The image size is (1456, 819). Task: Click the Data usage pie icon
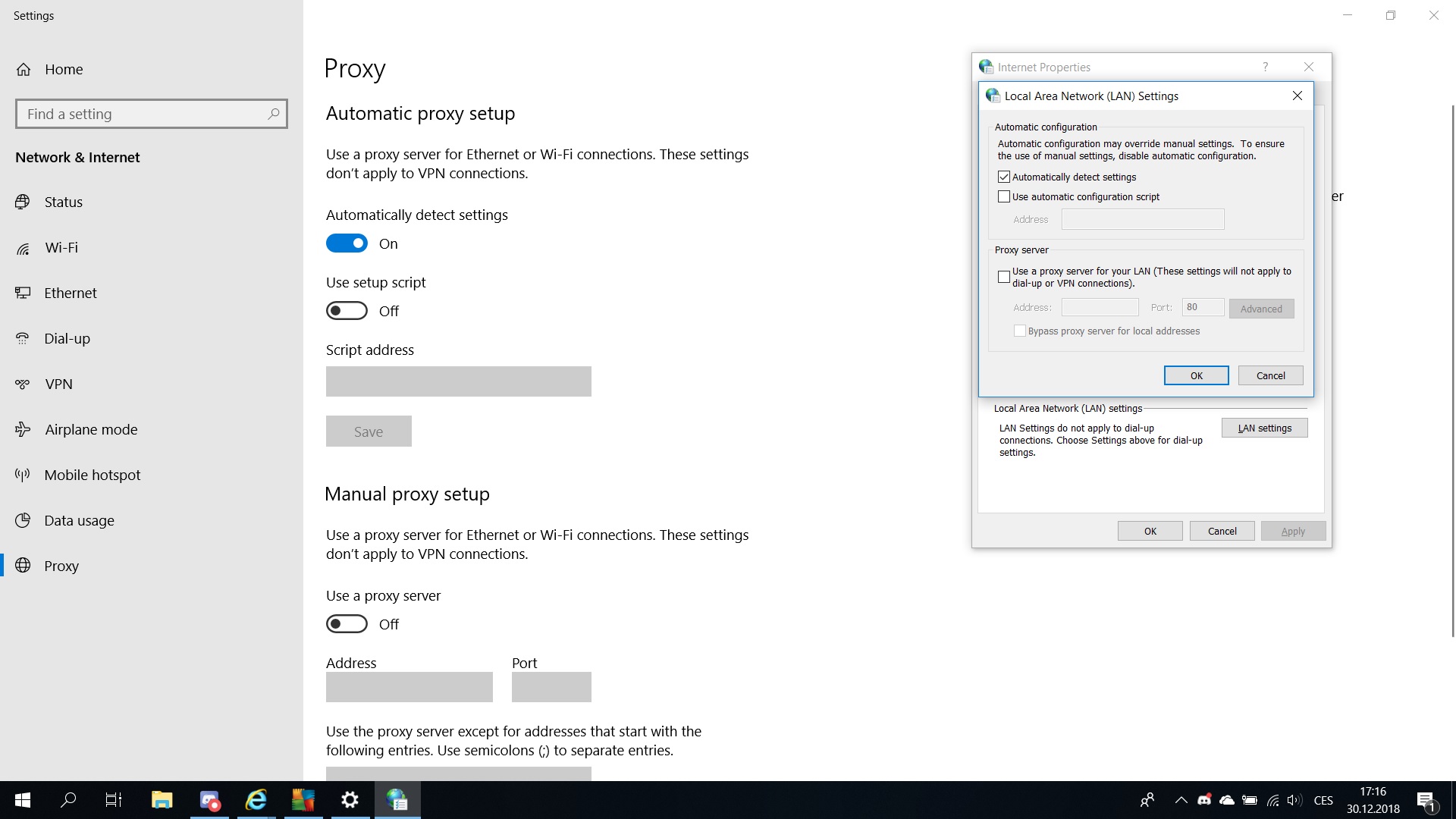click(23, 520)
